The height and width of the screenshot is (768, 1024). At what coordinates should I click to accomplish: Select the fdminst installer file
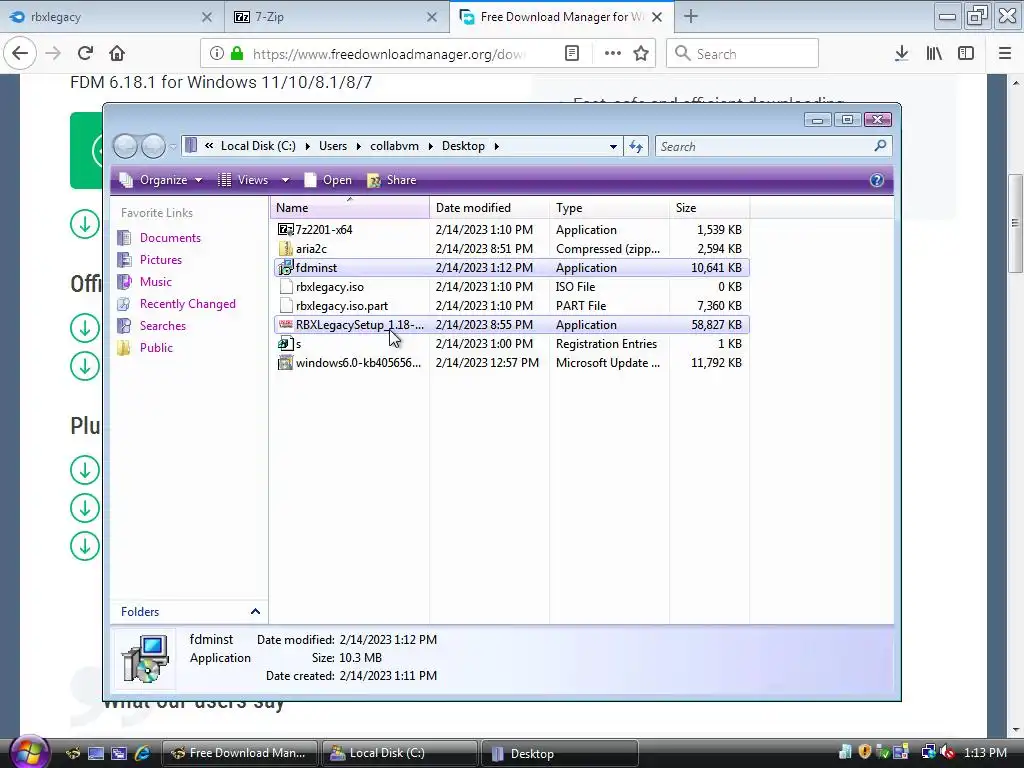[x=511, y=268]
